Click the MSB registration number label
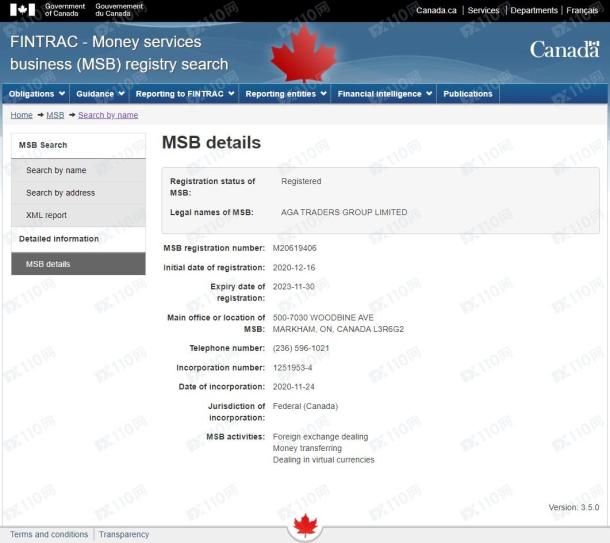 [214, 248]
